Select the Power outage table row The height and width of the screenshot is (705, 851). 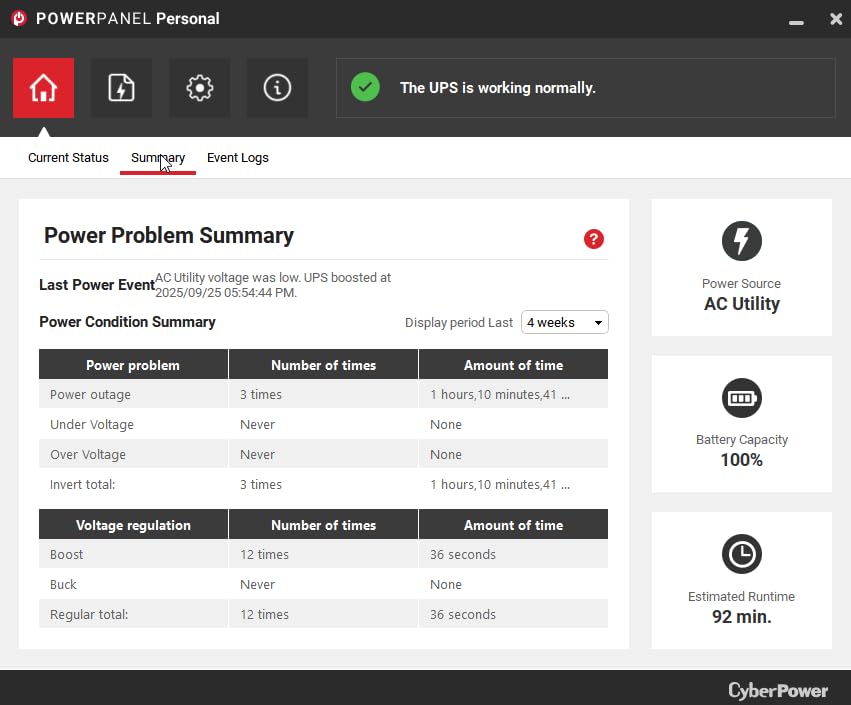pos(323,395)
